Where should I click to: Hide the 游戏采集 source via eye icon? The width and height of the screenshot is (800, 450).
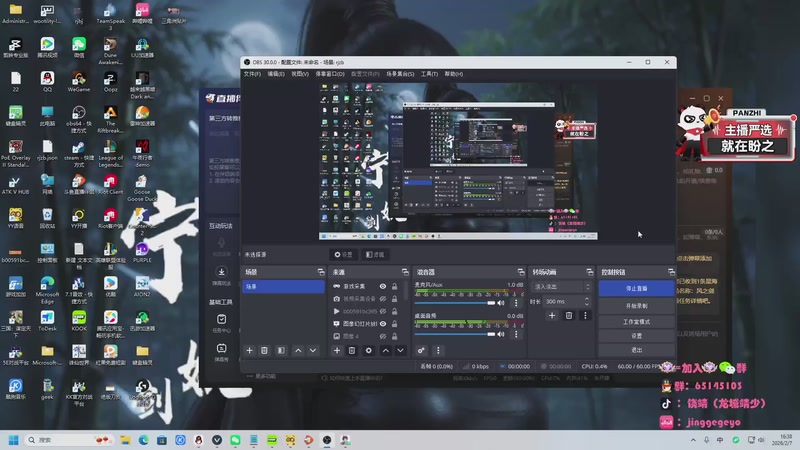point(383,286)
